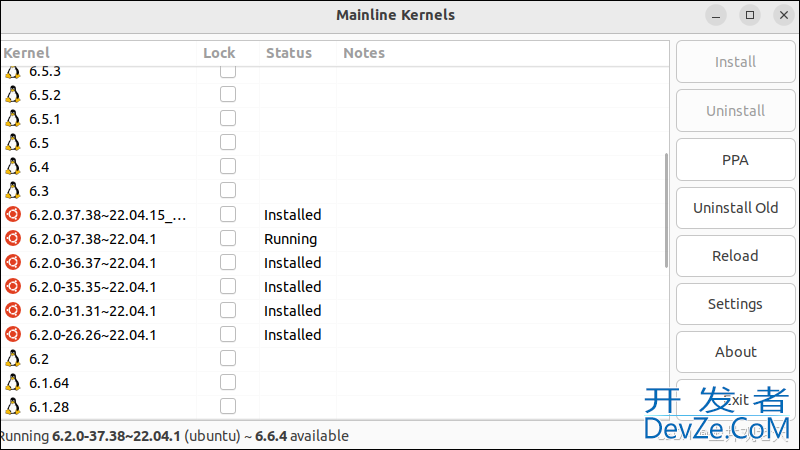Image resolution: width=800 pixels, height=450 pixels.
Task: Open the About dialog
Action: click(735, 352)
